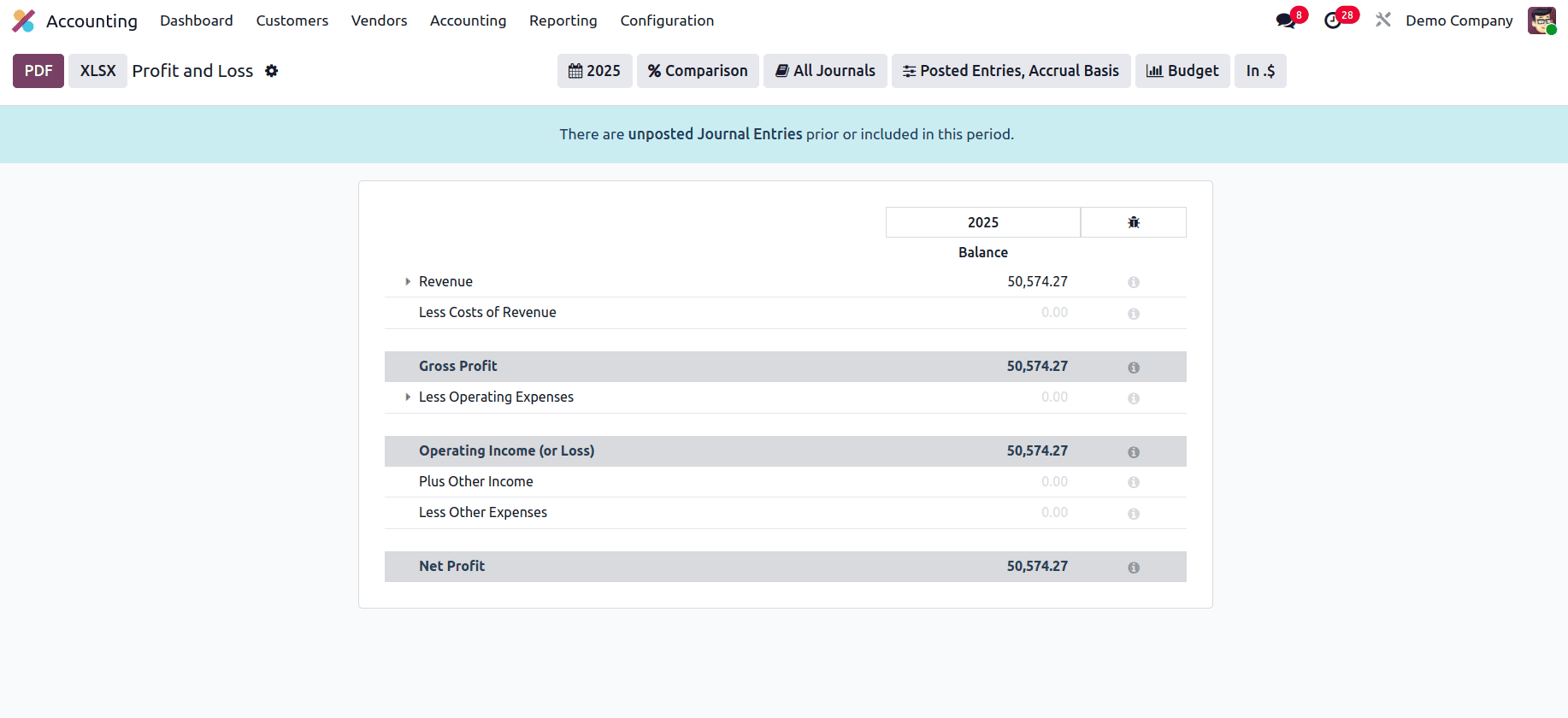Open the Reporting menu
The height and width of the screenshot is (718, 1568).
pos(563,21)
